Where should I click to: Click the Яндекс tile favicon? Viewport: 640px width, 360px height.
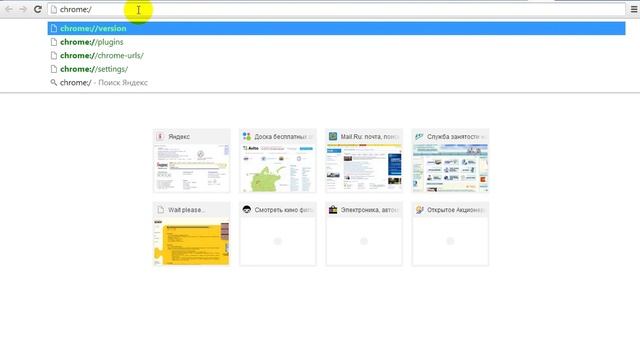tap(160, 136)
